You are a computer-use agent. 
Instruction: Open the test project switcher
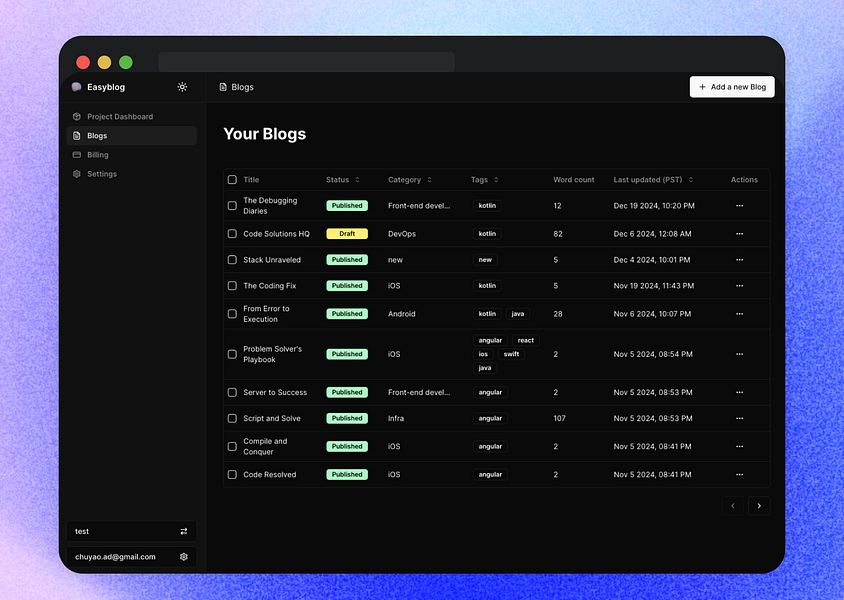click(x=131, y=531)
